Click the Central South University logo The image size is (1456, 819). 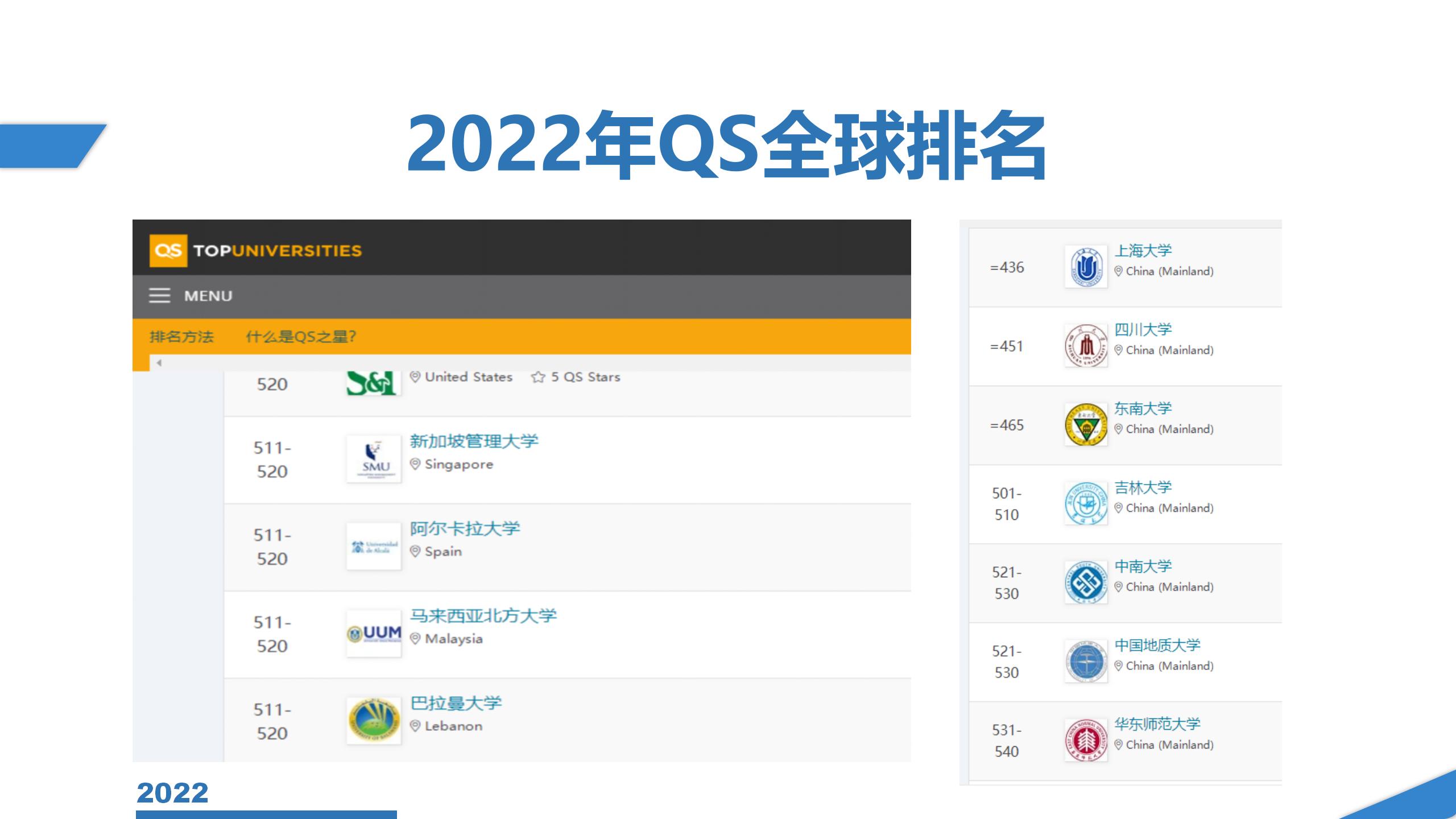point(1086,582)
